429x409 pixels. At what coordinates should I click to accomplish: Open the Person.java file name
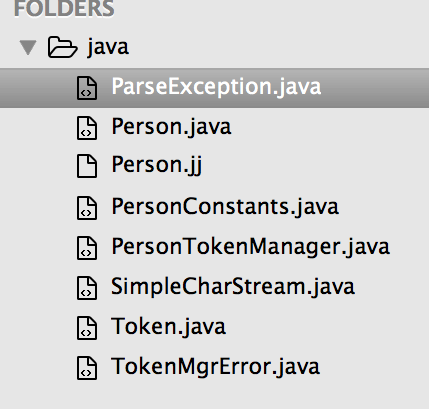point(171,128)
